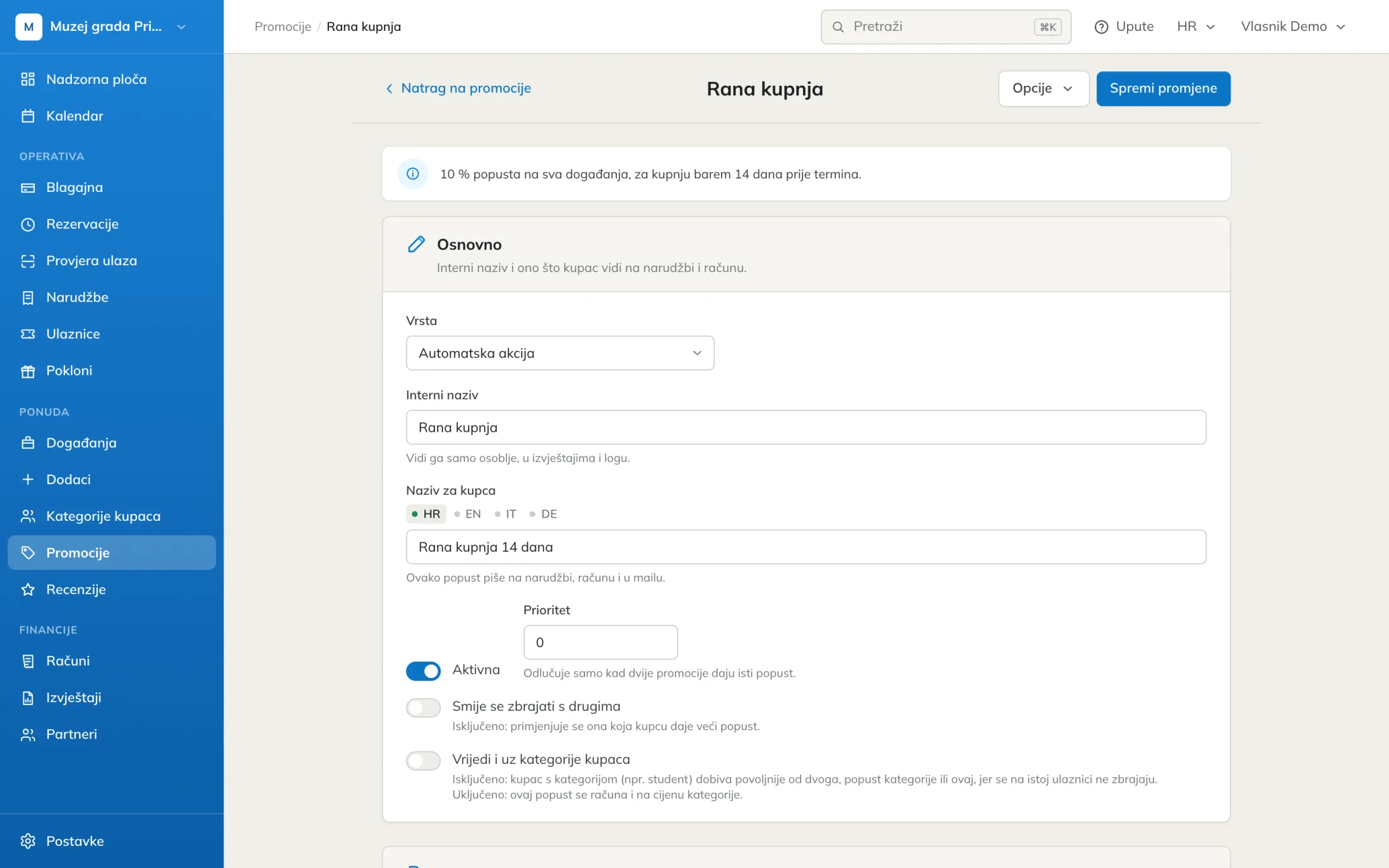The image size is (1389, 868).
Task: Open the Vrsta Automatska akcija dropdown
Action: coord(560,353)
